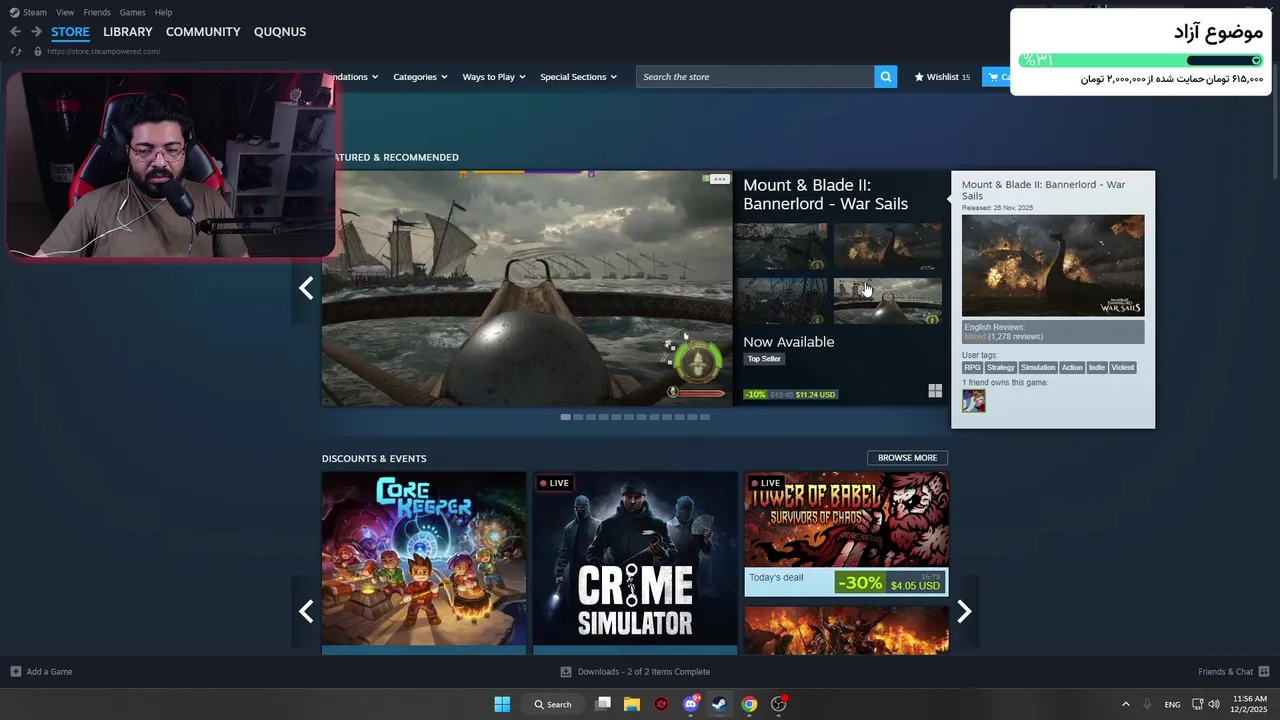1280x720 pixels.
Task: Open Windows Start menu
Action: point(502,704)
